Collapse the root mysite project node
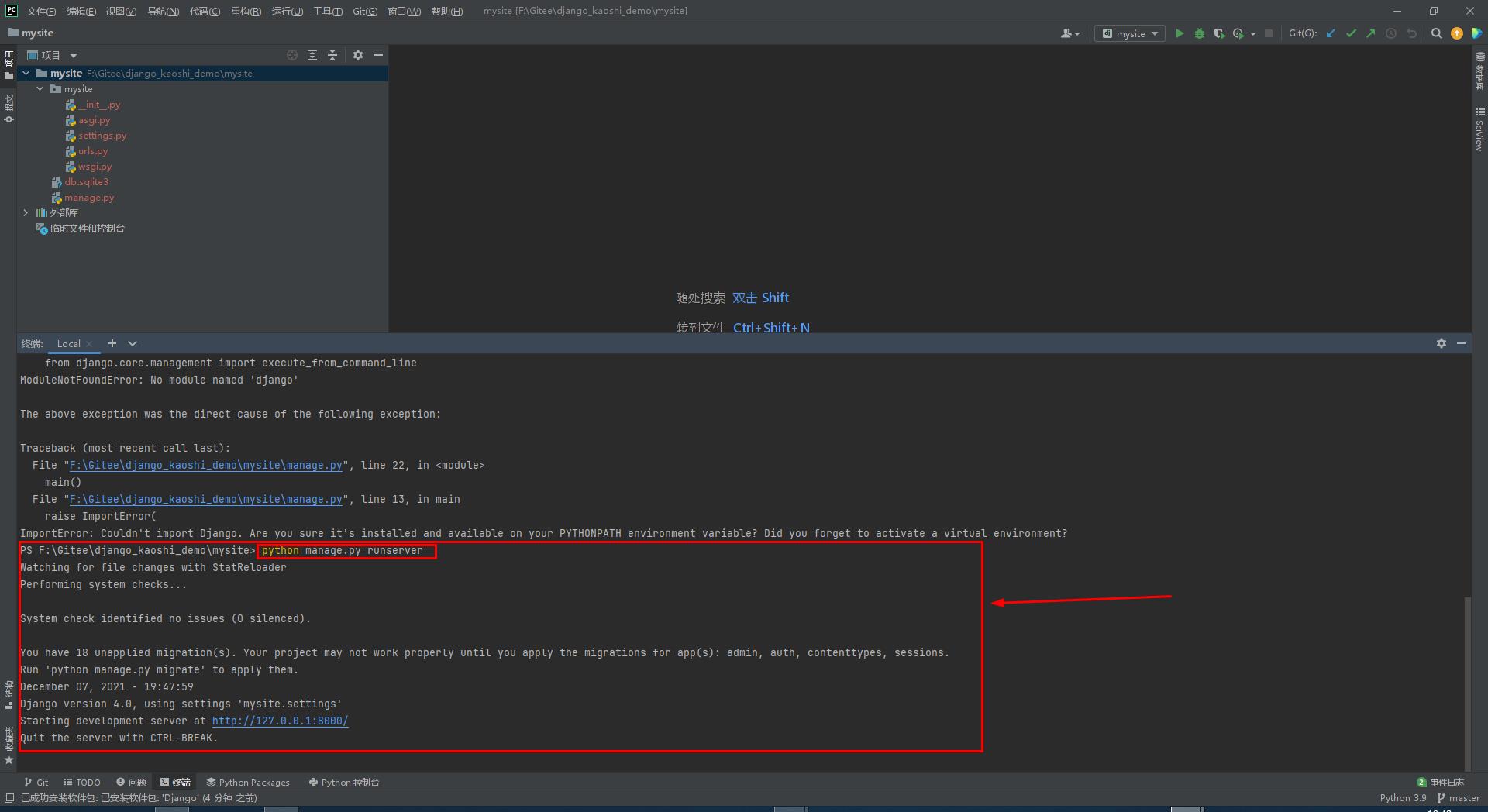The width and height of the screenshot is (1488, 812). point(26,73)
